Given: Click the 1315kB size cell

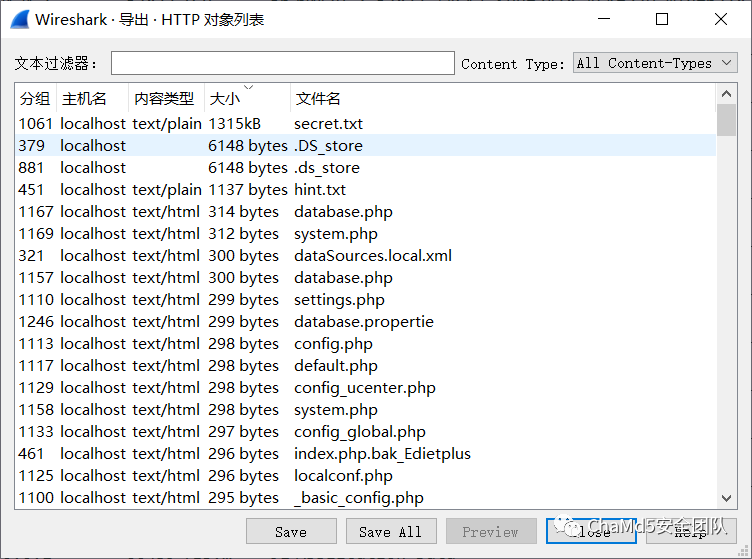Looking at the screenshot, I should click(x=235, y=124).
